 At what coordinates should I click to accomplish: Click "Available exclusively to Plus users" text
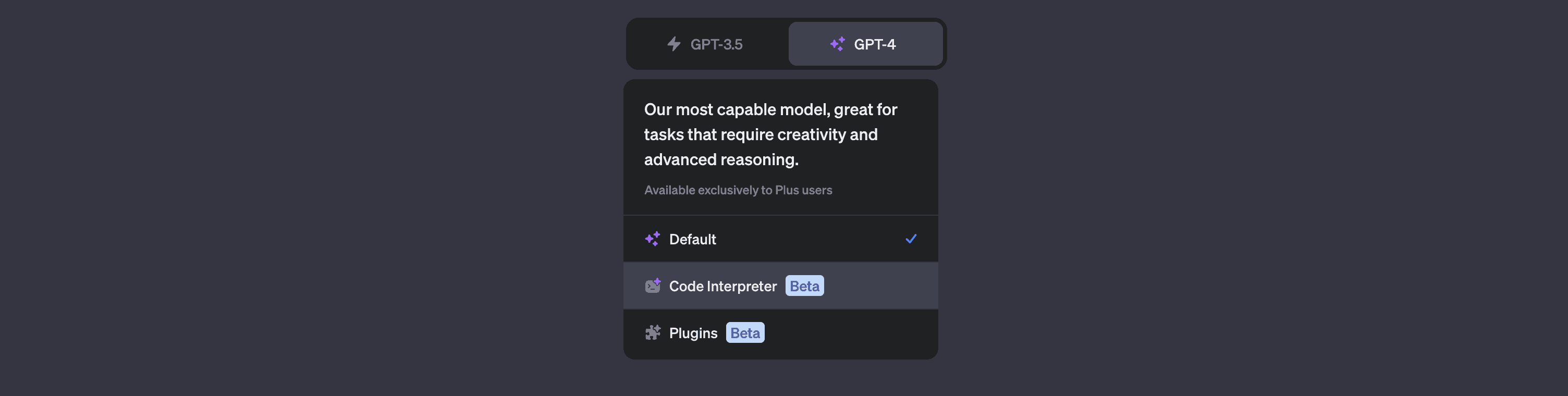(738, 190)
